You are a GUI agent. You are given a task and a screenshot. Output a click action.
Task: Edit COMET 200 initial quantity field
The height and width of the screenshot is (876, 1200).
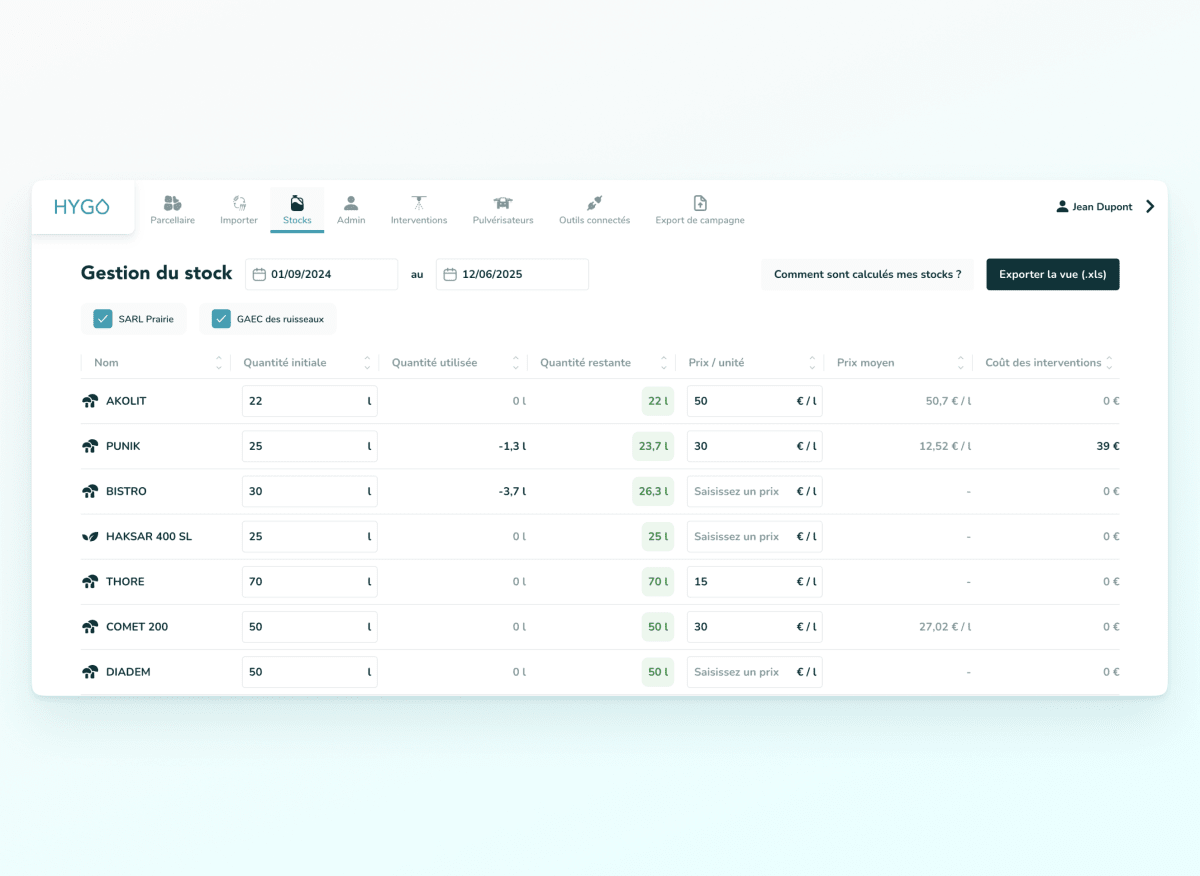(310, 627)
